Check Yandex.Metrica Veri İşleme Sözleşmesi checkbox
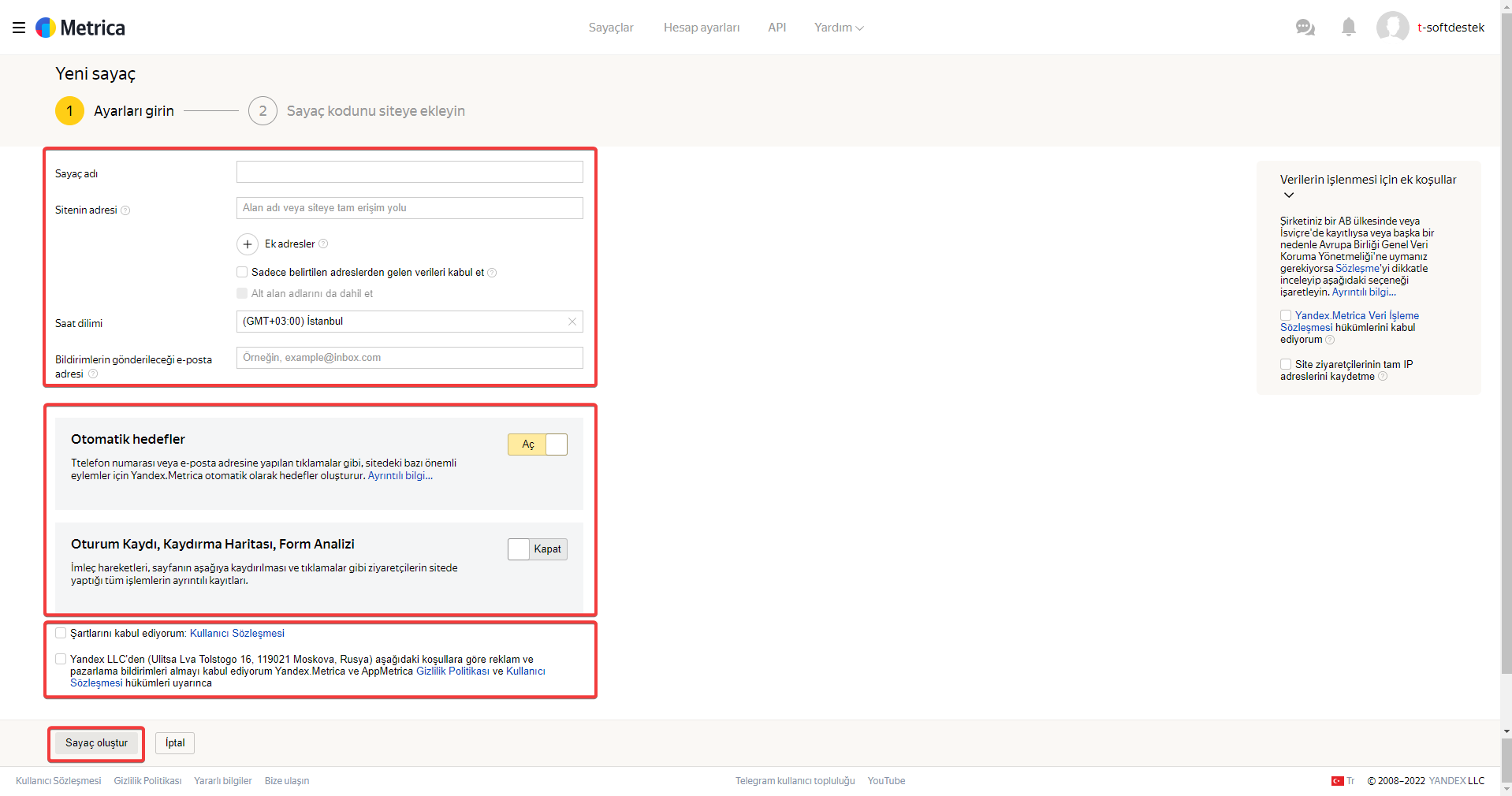This screenshot has width=1512, height=796. [1286, 315]
